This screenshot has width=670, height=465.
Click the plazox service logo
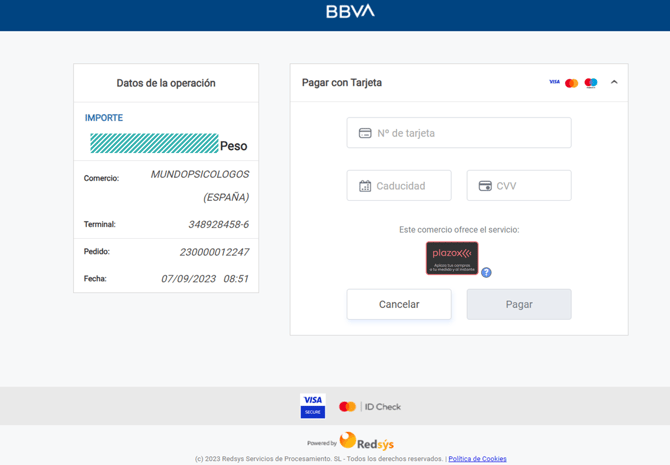(452, 257)
